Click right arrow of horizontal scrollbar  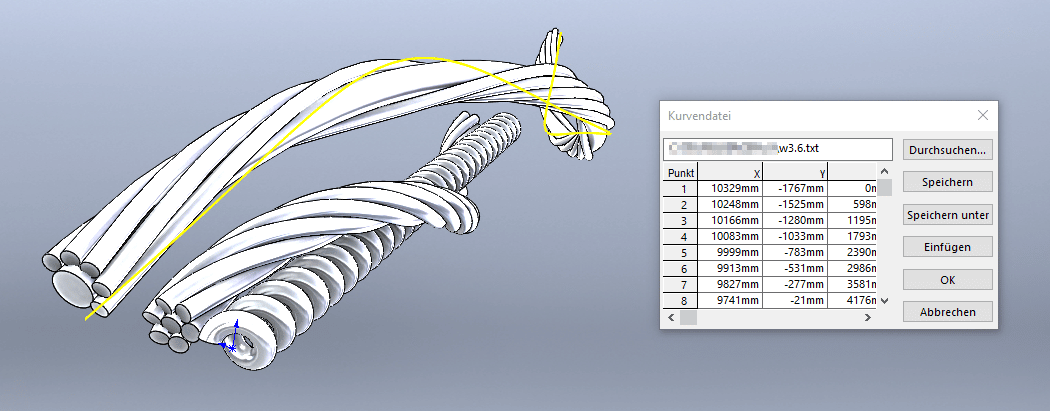(x=868, y=318)
